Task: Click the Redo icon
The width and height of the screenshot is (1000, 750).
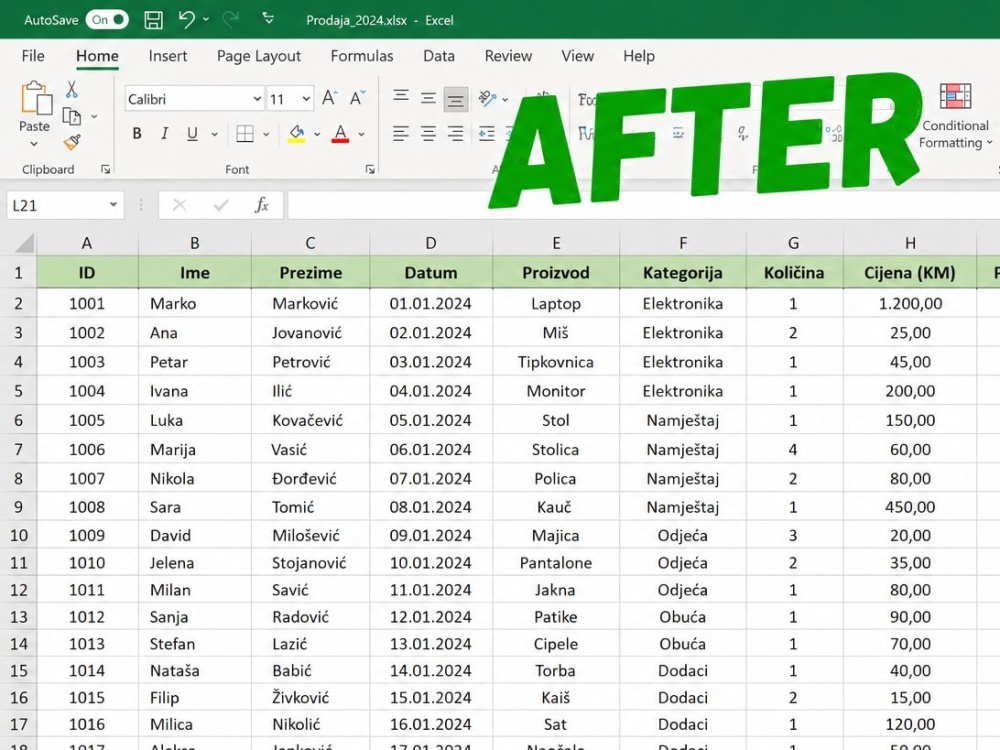Action: tap(230, 19)
